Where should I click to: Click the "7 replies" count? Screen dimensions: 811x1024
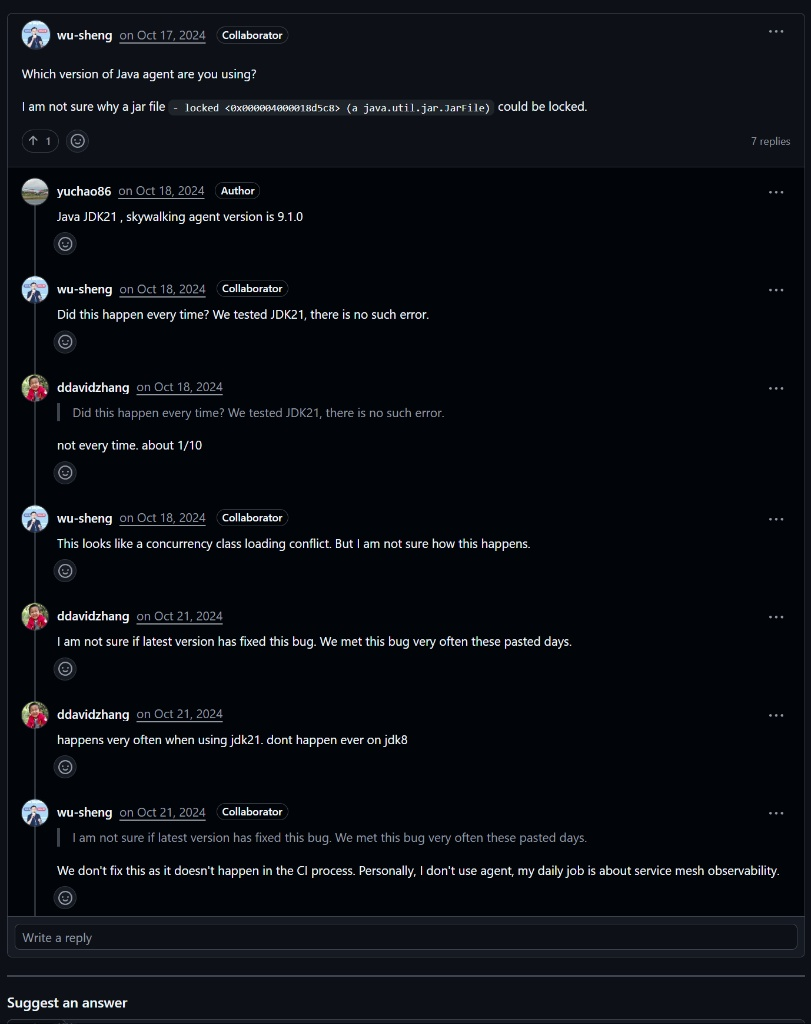770,141
